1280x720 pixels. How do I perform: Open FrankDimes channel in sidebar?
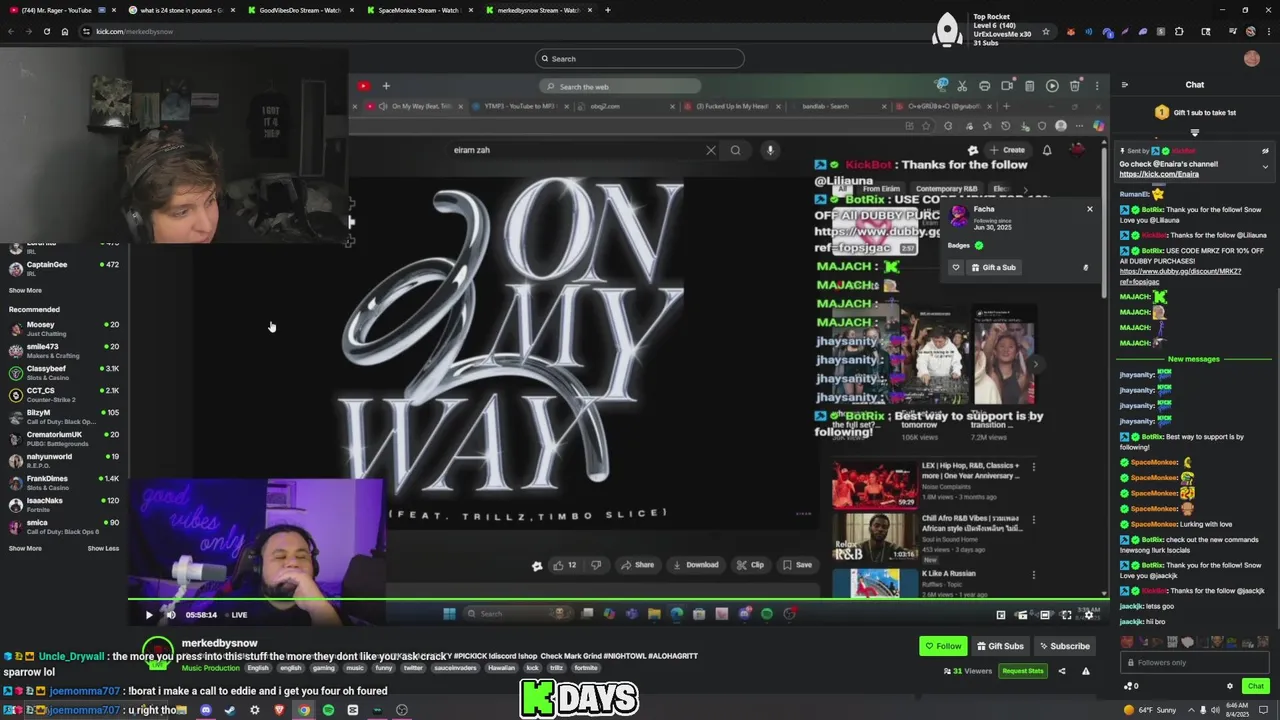[64, 482]
